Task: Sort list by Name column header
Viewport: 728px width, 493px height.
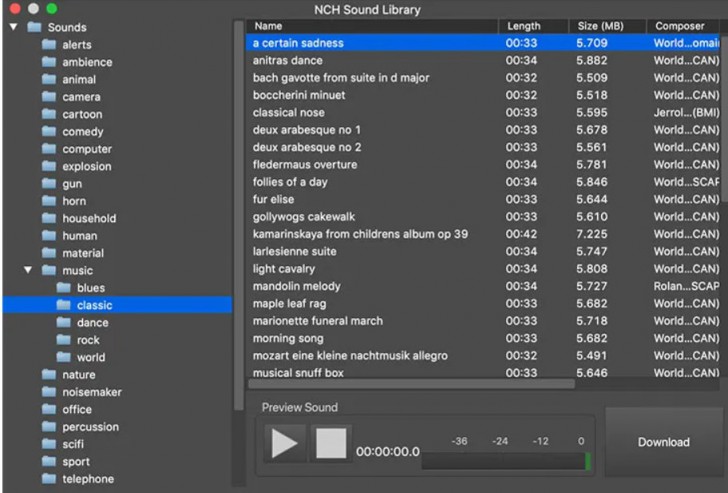Action: tap(371, 26)
